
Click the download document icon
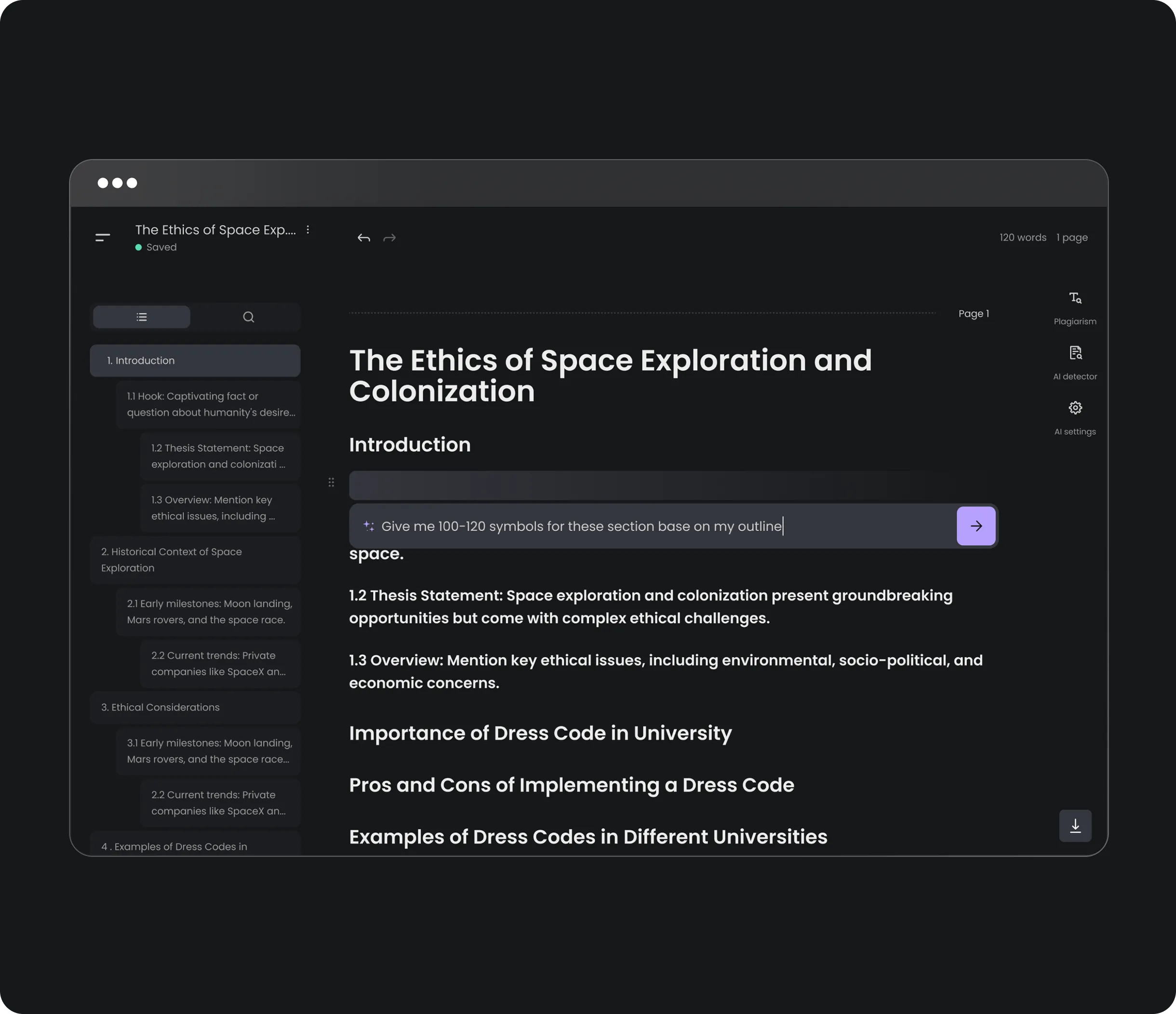[1074, 825]
